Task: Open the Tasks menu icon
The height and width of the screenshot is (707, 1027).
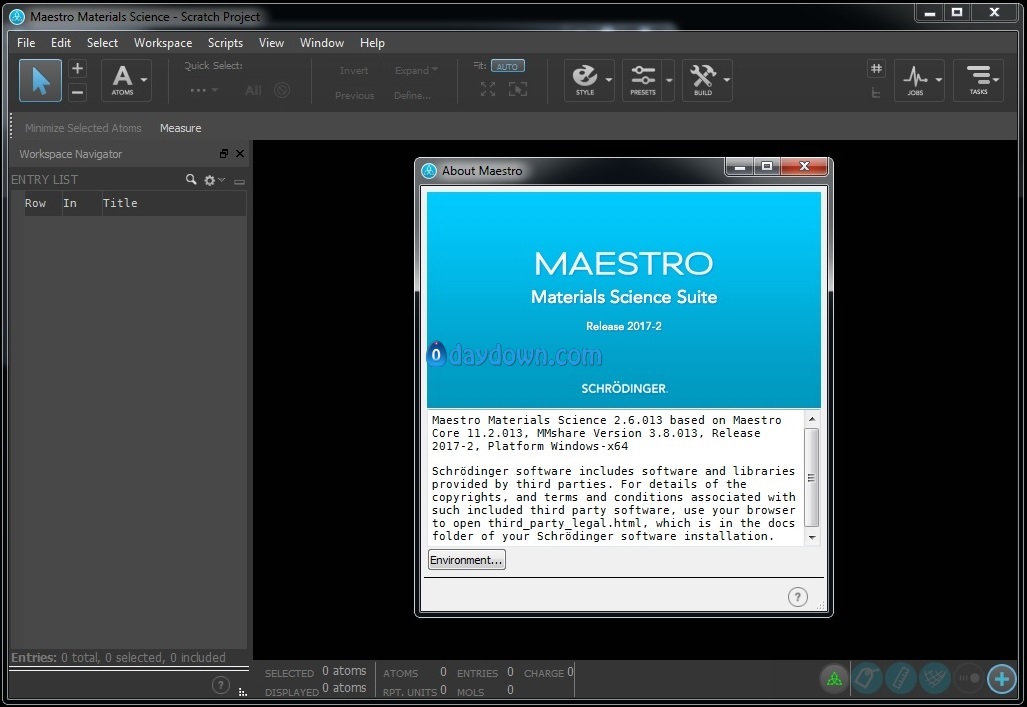Action: click(x=979, y=80)
